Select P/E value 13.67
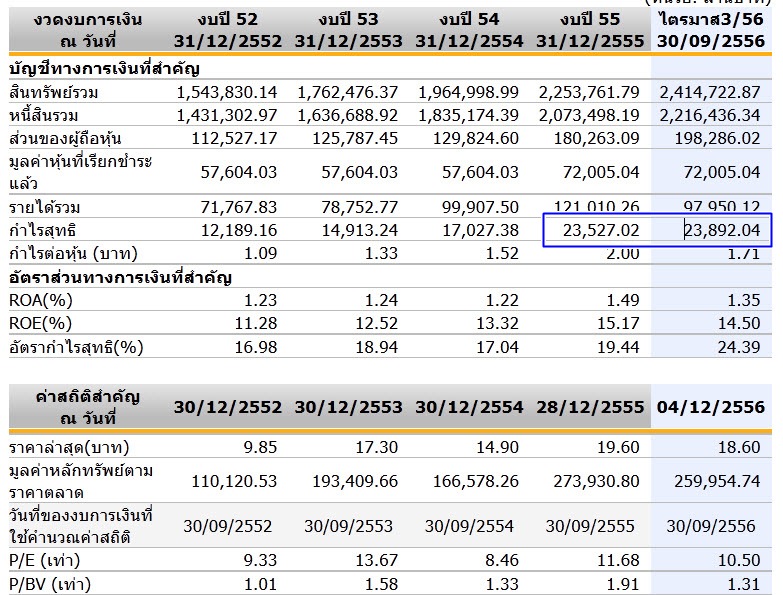Image resolution: width=783 pixels, height=595 pixels. coord(377,560)
